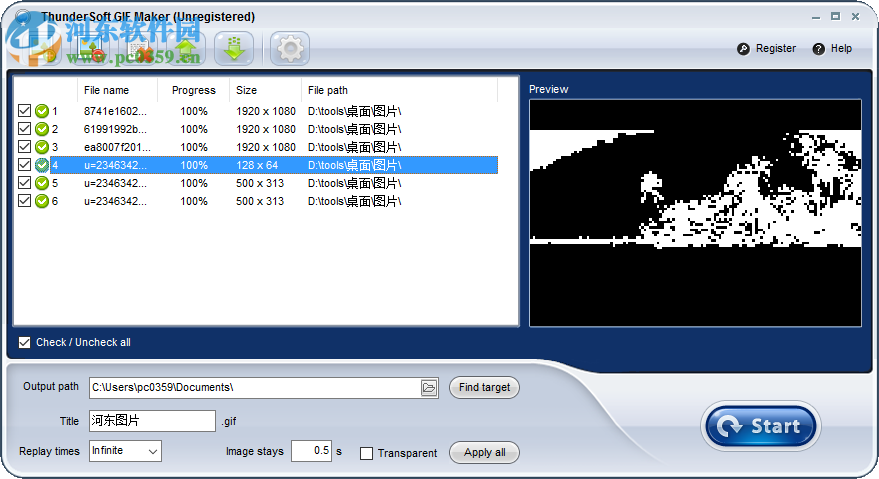Click the Title input field
The image size is (879, 479).
click(152, 421)
